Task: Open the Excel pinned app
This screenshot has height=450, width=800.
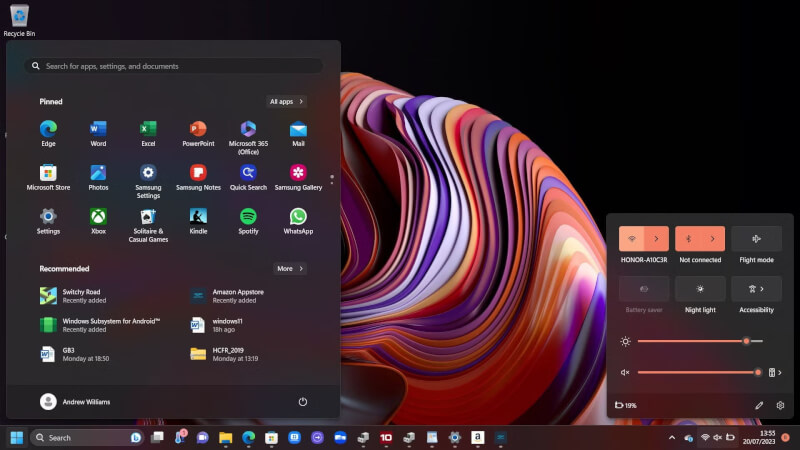Action: 148,134
